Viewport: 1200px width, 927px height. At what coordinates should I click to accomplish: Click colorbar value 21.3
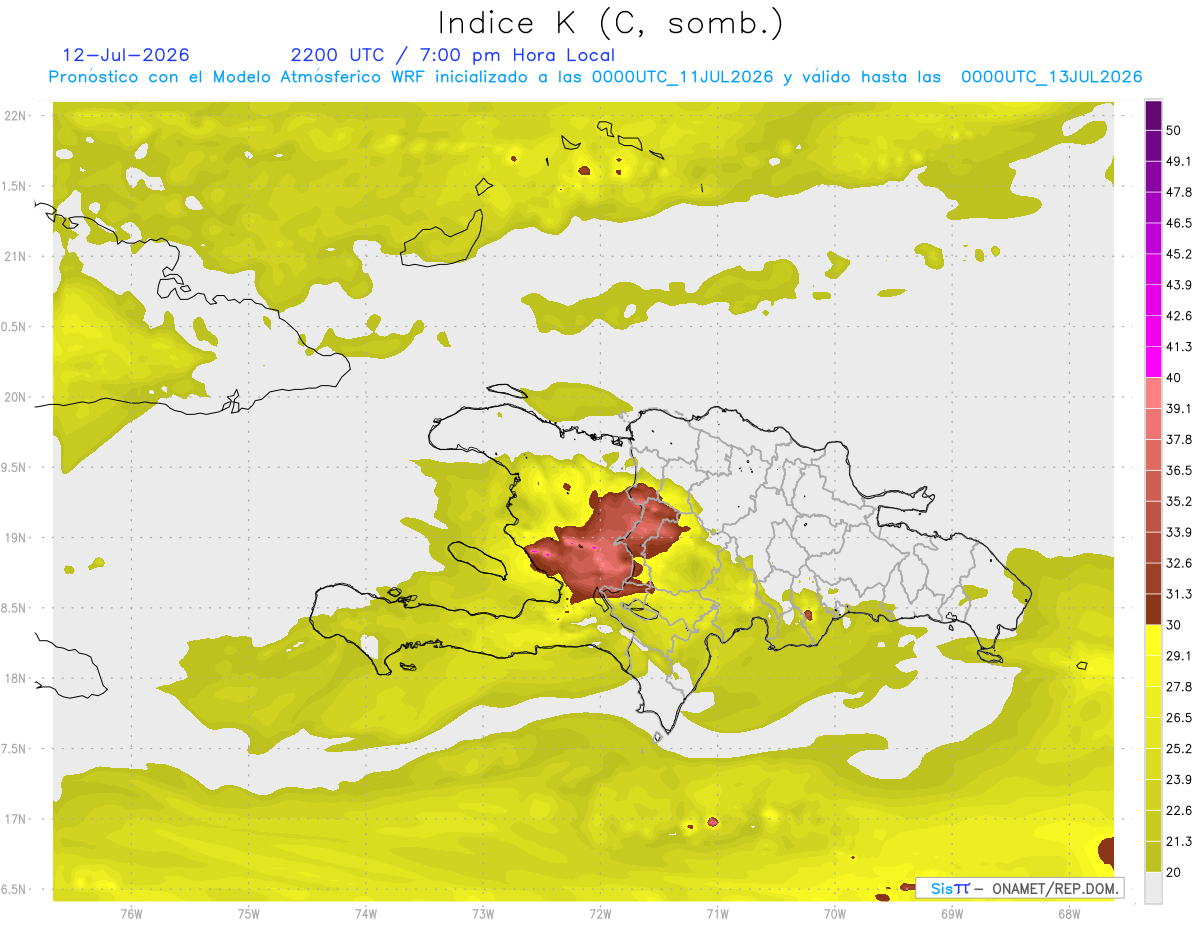[x=1179, y=842]
